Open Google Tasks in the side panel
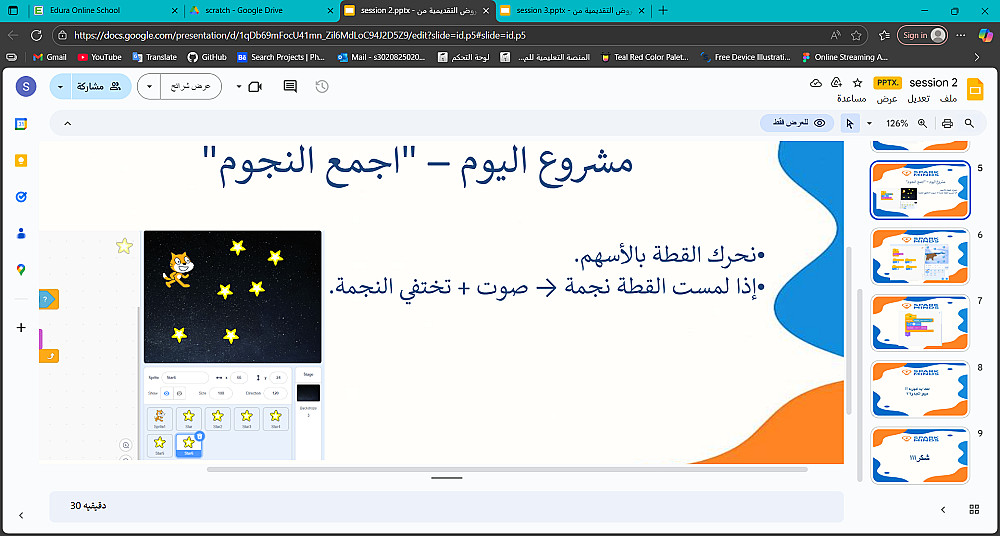This screenshot has height=536, width=1000. click(x=20, y=197)
